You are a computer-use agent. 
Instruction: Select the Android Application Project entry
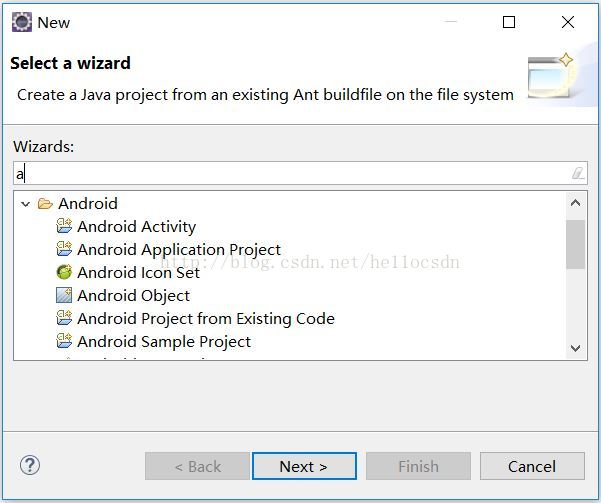click(179, 249)
